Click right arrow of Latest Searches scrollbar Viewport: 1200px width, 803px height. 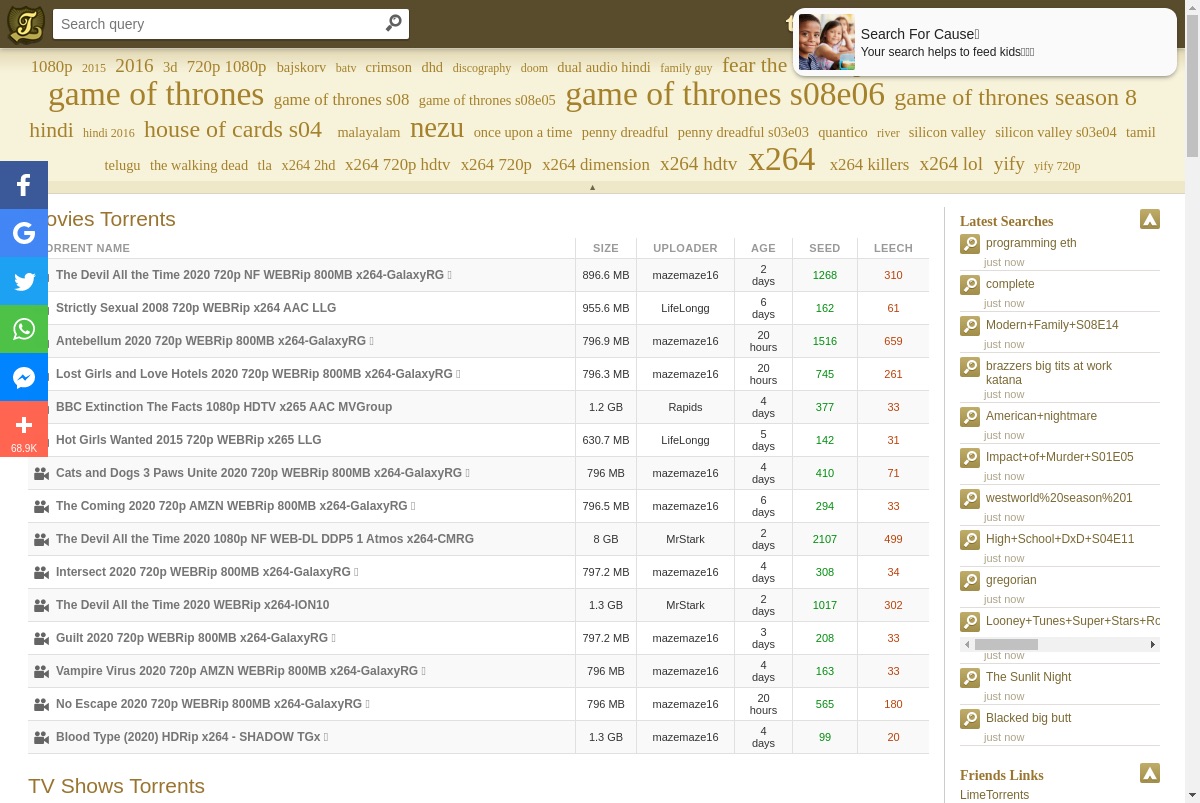click(x=1153, y=644)
